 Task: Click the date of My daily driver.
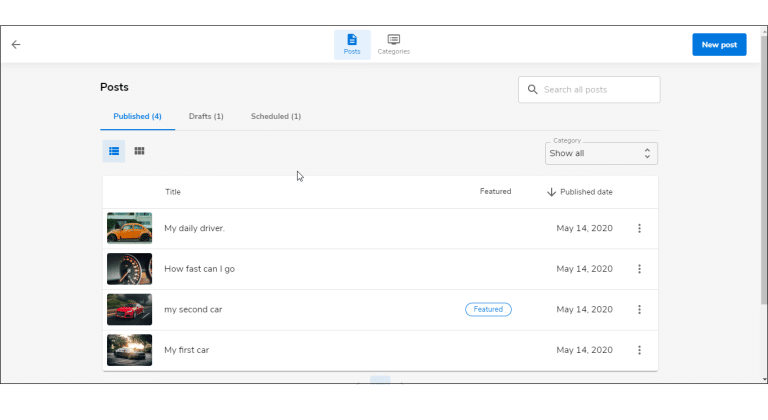pyautogui.click(x=584, y=228)
